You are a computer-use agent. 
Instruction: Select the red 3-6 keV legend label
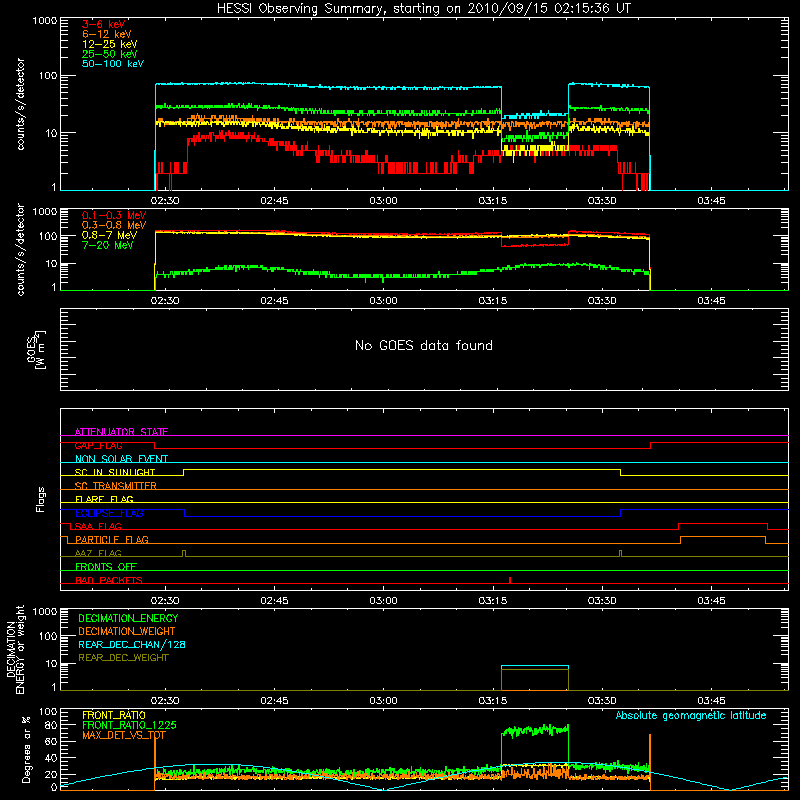104,24
